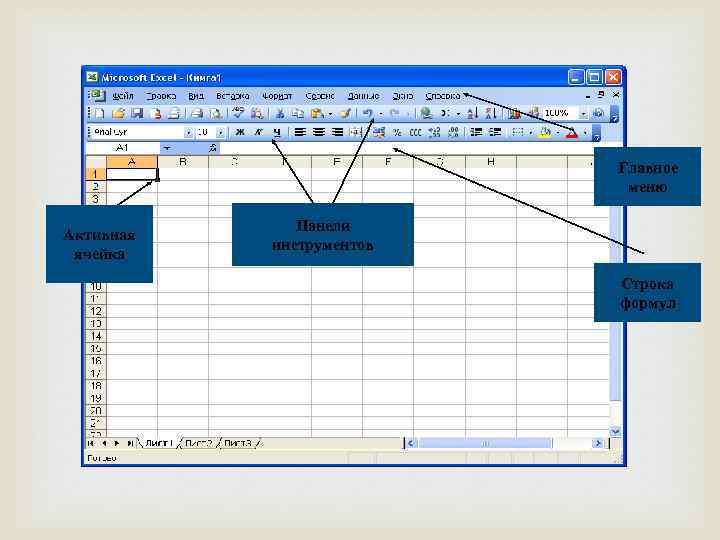Switch to the Лист3 sheet tab
The image size is (720, 540).
click(238, 443)
